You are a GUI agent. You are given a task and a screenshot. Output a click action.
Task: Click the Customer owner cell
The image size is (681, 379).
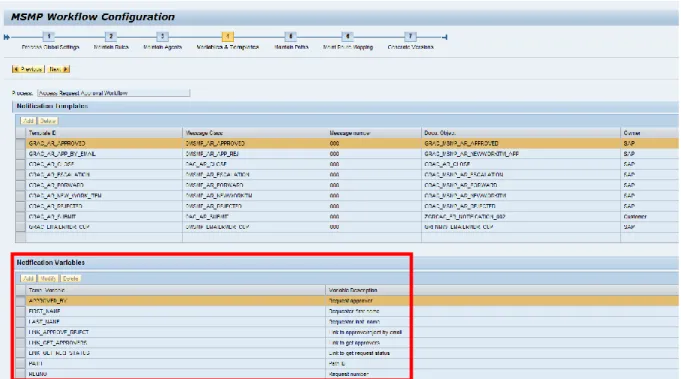650,216
